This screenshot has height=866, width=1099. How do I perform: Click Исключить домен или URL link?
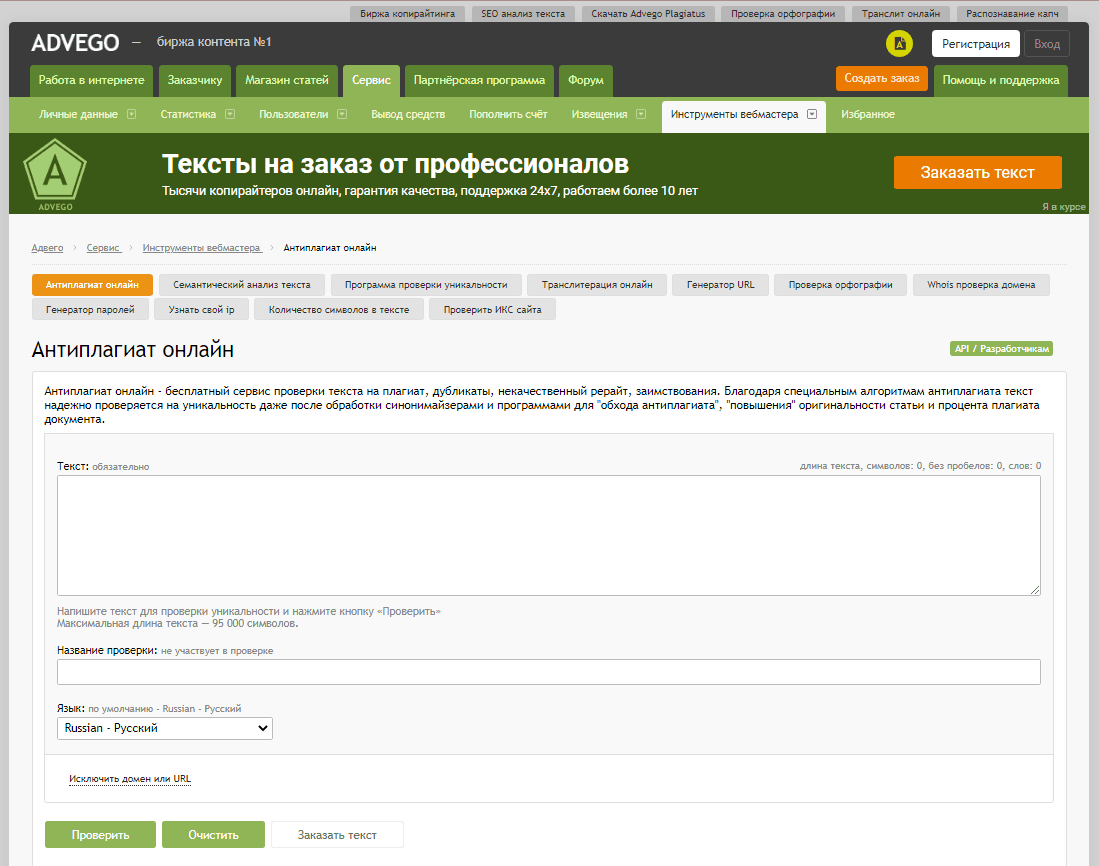tap(130, 778)
